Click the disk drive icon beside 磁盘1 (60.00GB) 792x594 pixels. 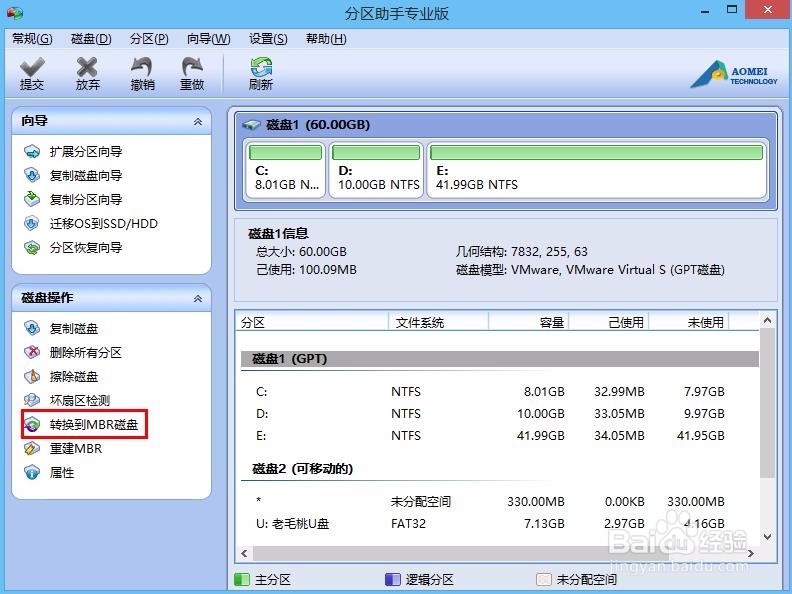point(251,124)
